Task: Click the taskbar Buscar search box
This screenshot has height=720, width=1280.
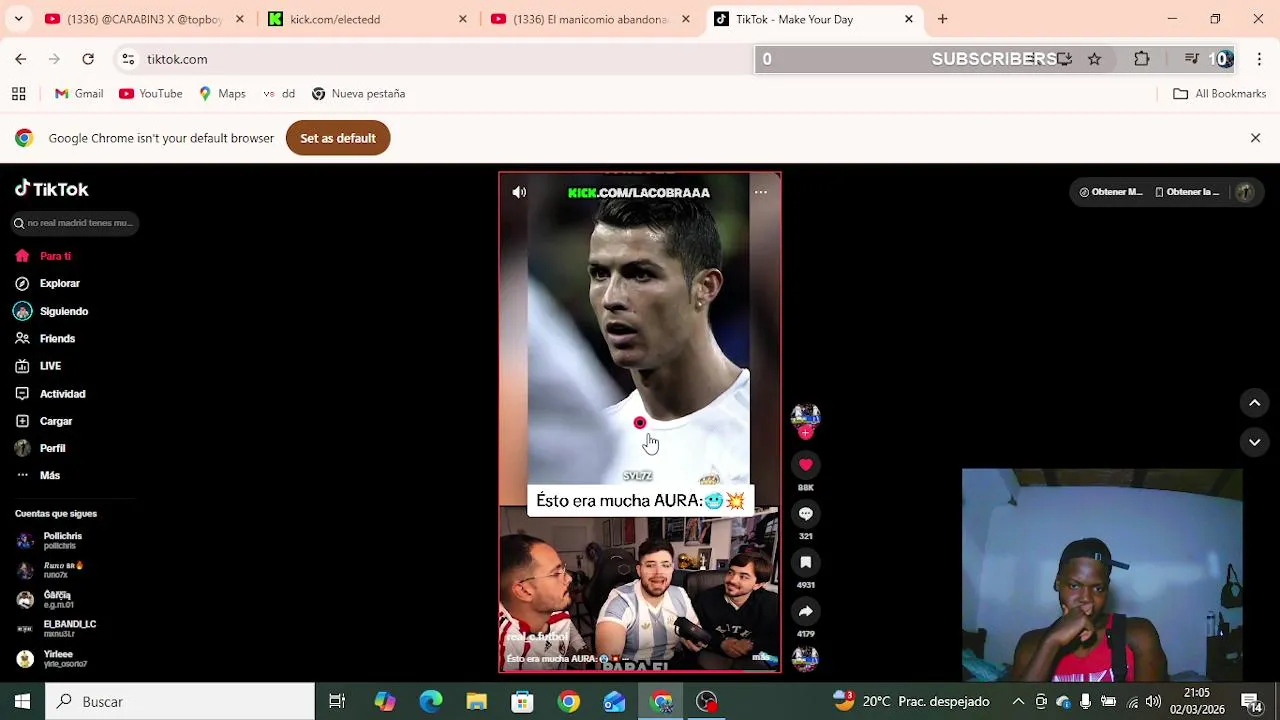Action: tap(180, 702)
